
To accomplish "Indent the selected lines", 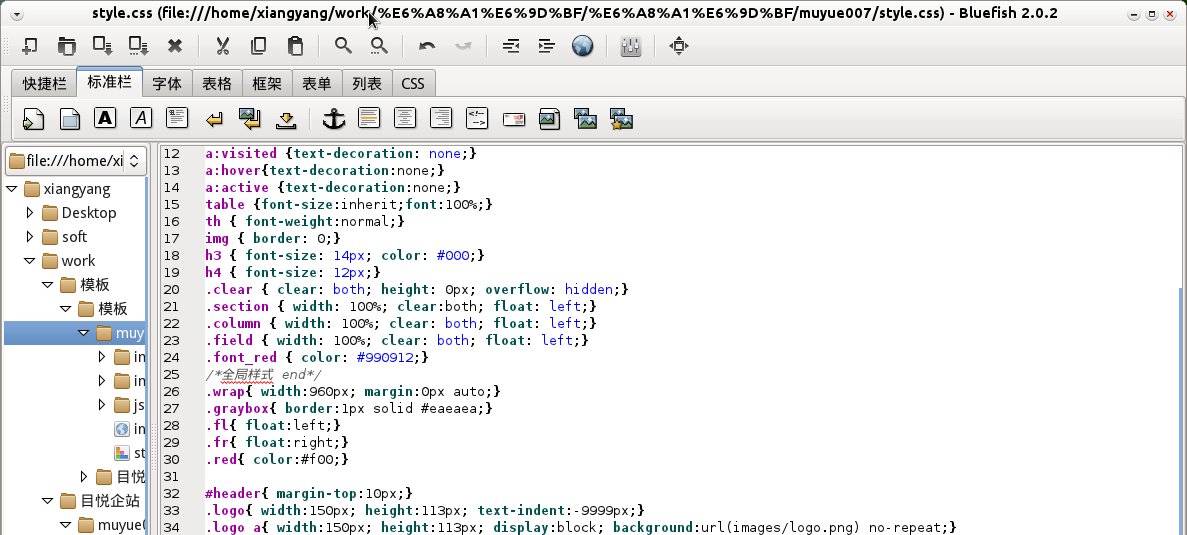I will (x=547, y=46).
